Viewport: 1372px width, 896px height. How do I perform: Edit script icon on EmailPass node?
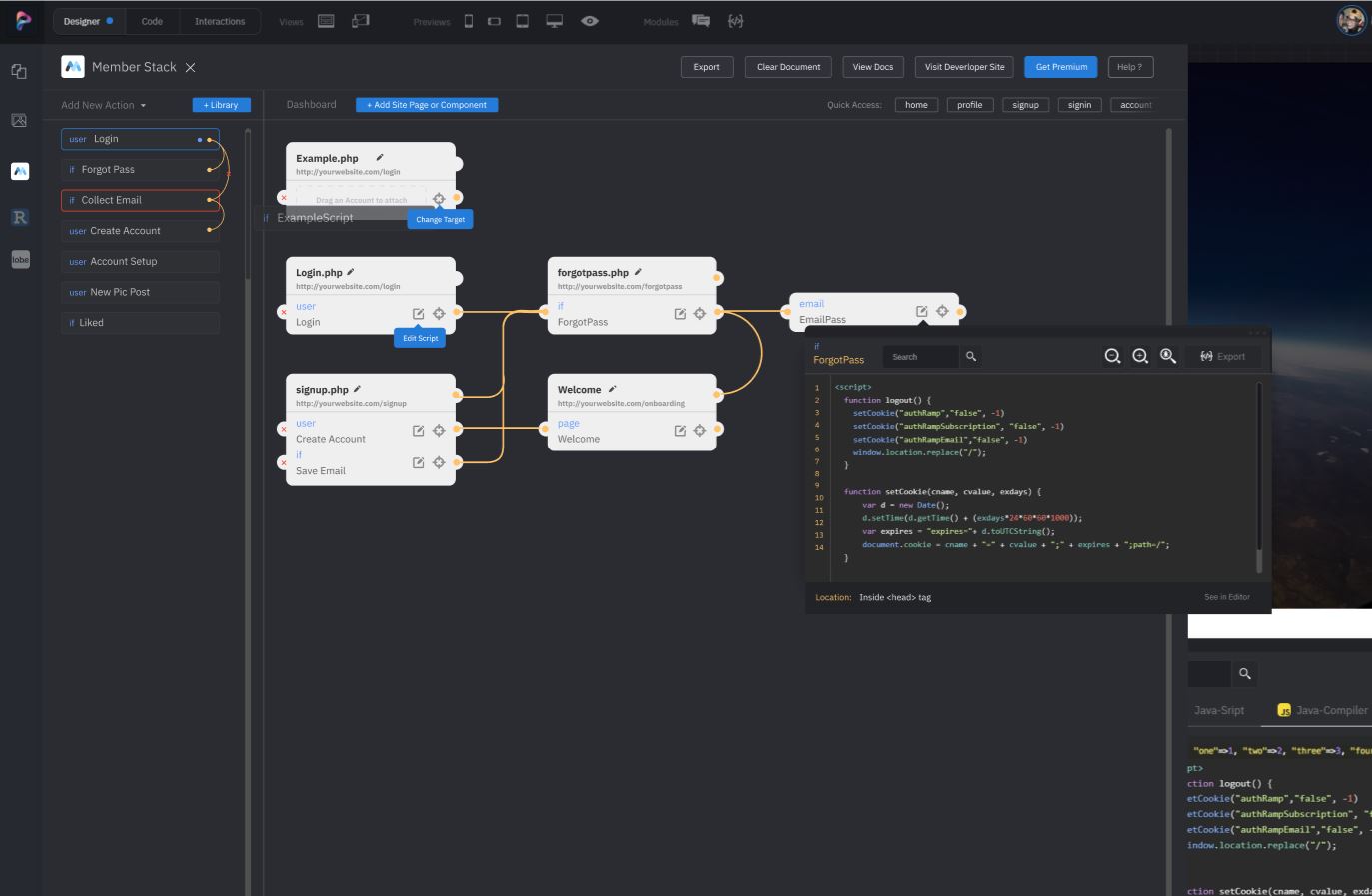coord(922,312)
